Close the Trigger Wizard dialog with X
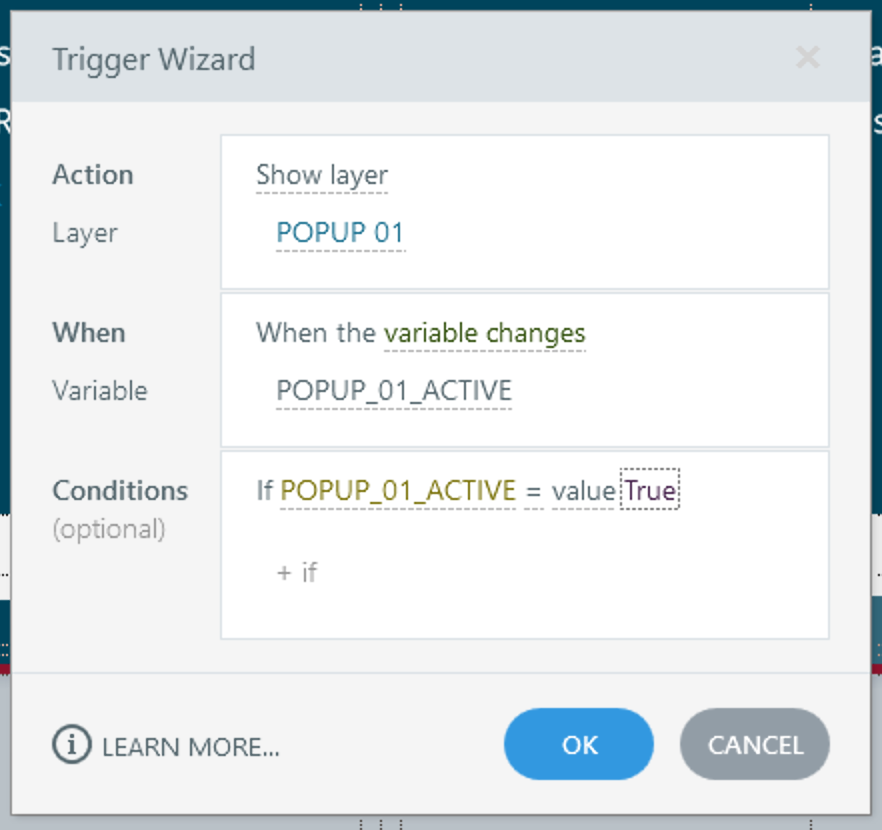The width and height of the screenshot is (882, 830). point(807,58)
